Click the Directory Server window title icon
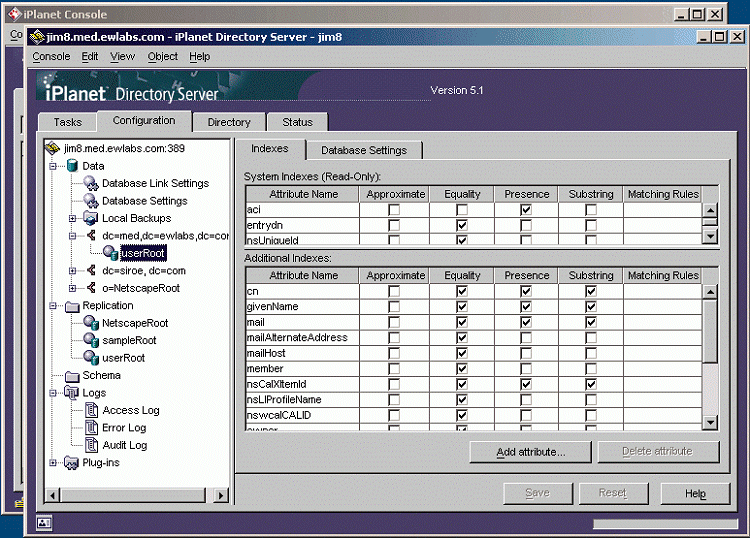This screenshot has height=538, width=750. coord(36,37)
